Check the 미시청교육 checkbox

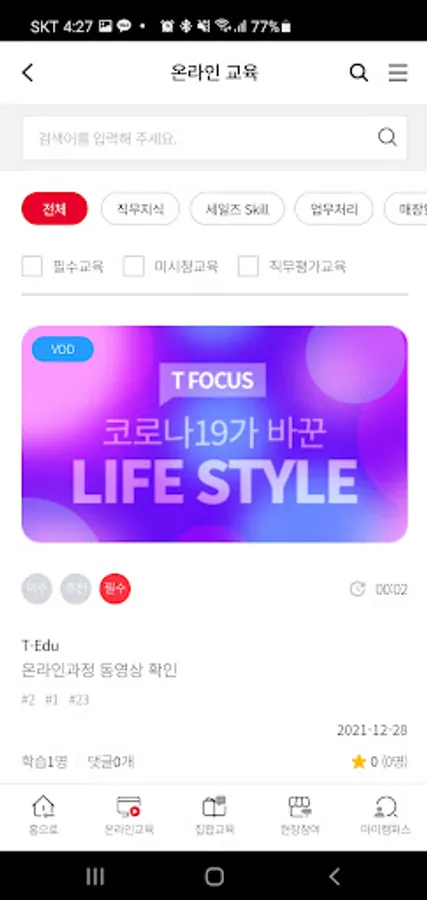pos(134,266)
